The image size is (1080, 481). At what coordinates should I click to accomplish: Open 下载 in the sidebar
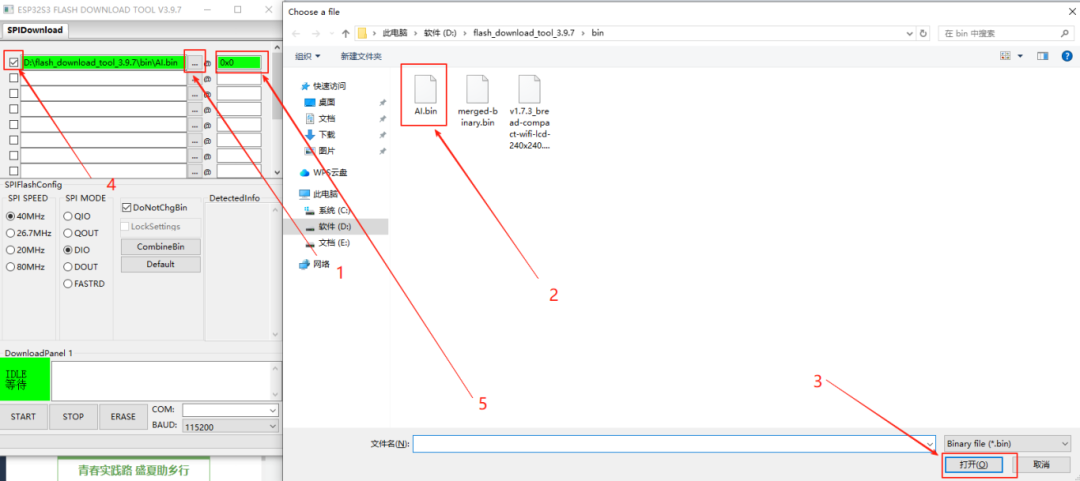click(x=320, y=134)
